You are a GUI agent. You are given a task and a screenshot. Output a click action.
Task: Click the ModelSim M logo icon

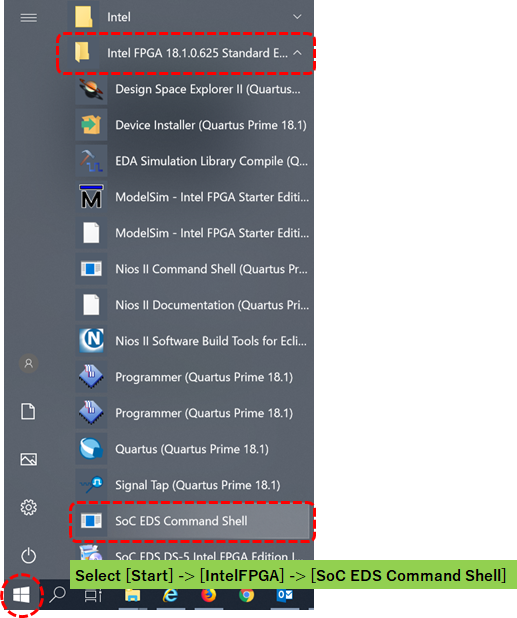click(x=91, y=197)
